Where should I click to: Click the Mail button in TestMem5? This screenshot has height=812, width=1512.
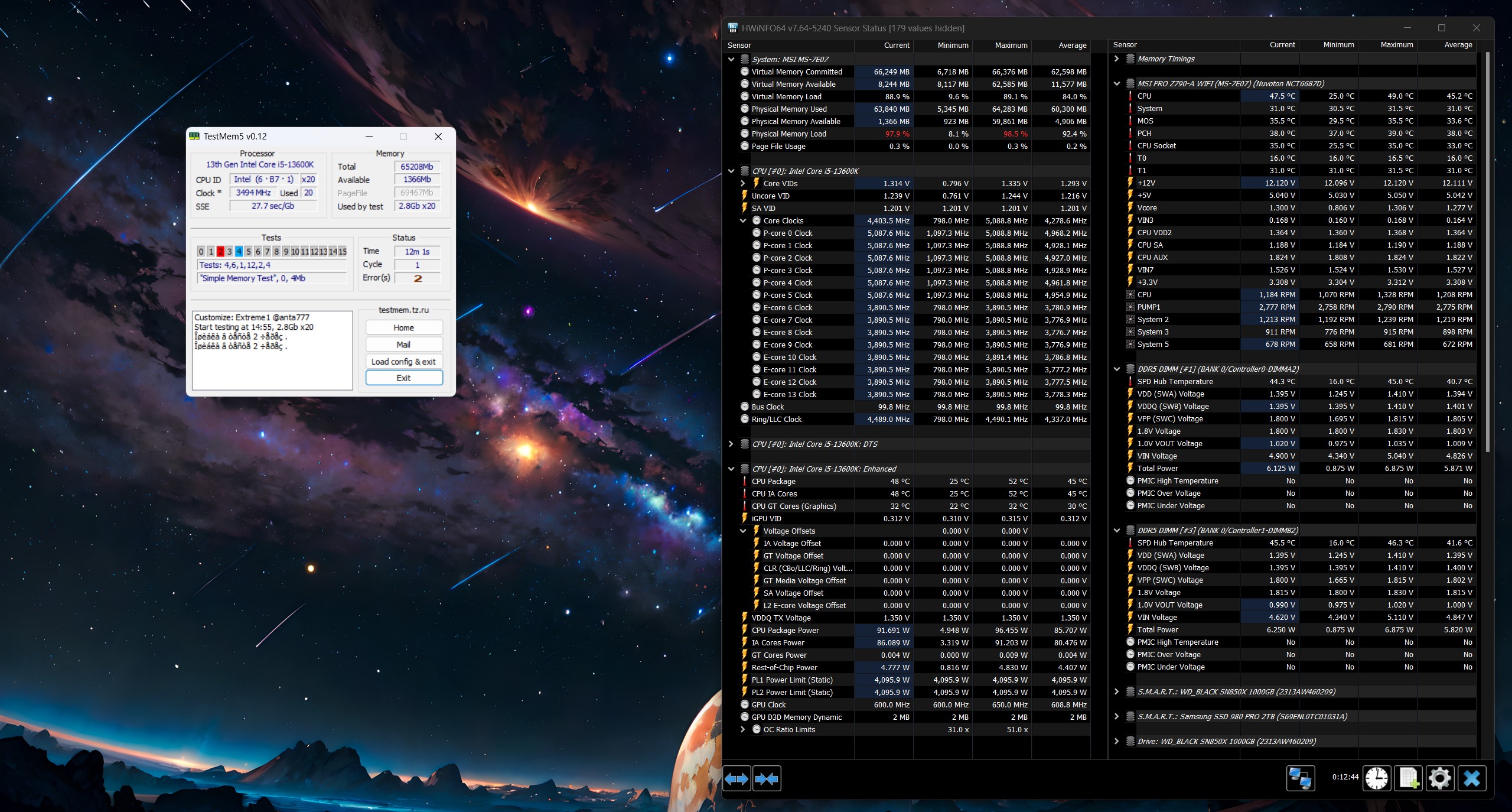404,345
